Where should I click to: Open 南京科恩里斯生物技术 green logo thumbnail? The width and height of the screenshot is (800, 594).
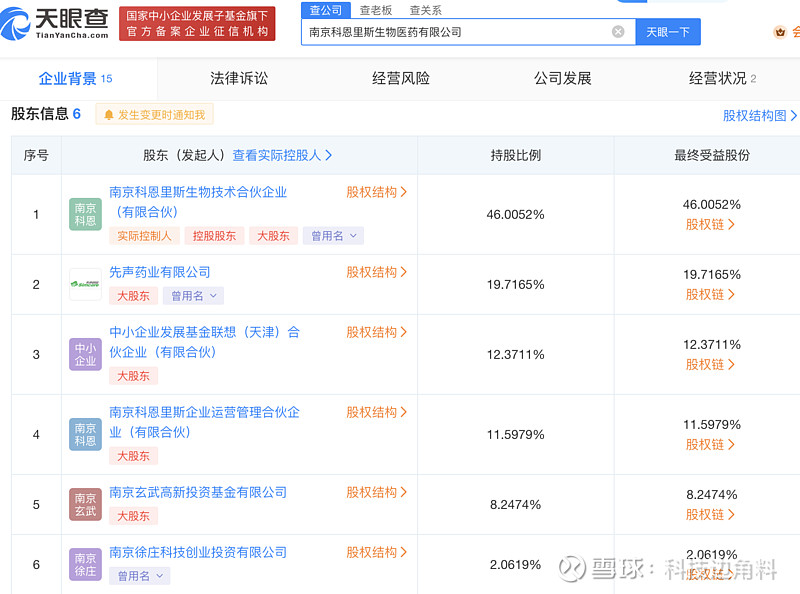click(85, 214)
